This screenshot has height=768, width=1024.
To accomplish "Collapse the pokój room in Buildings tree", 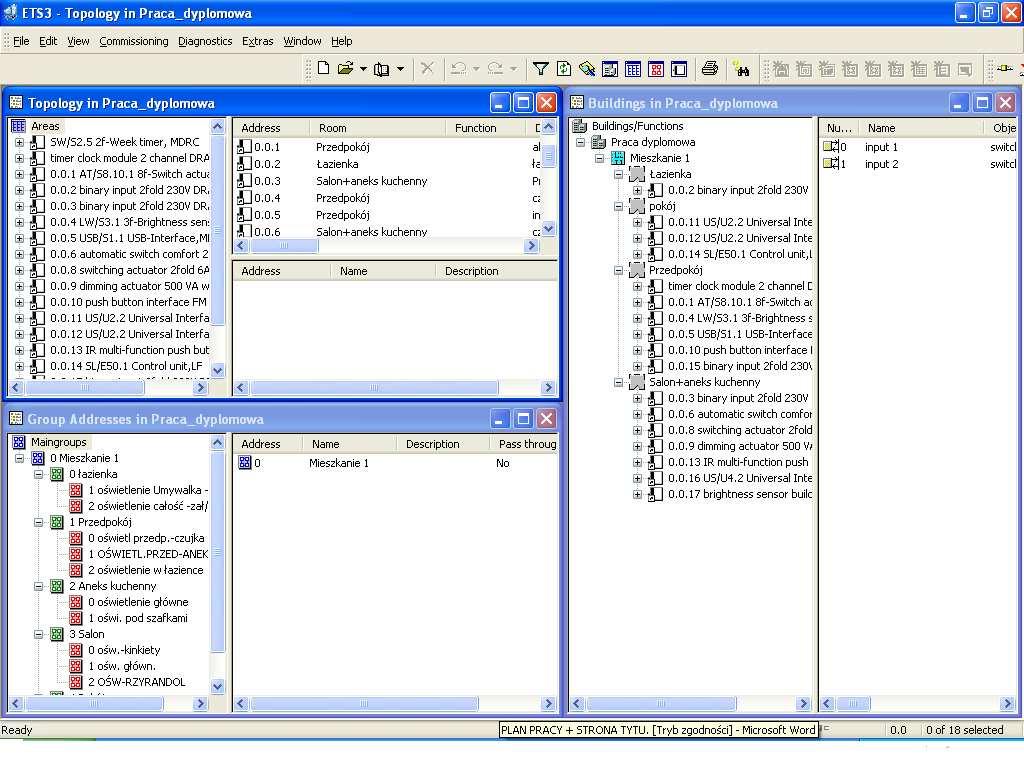I will coord(618,206).
